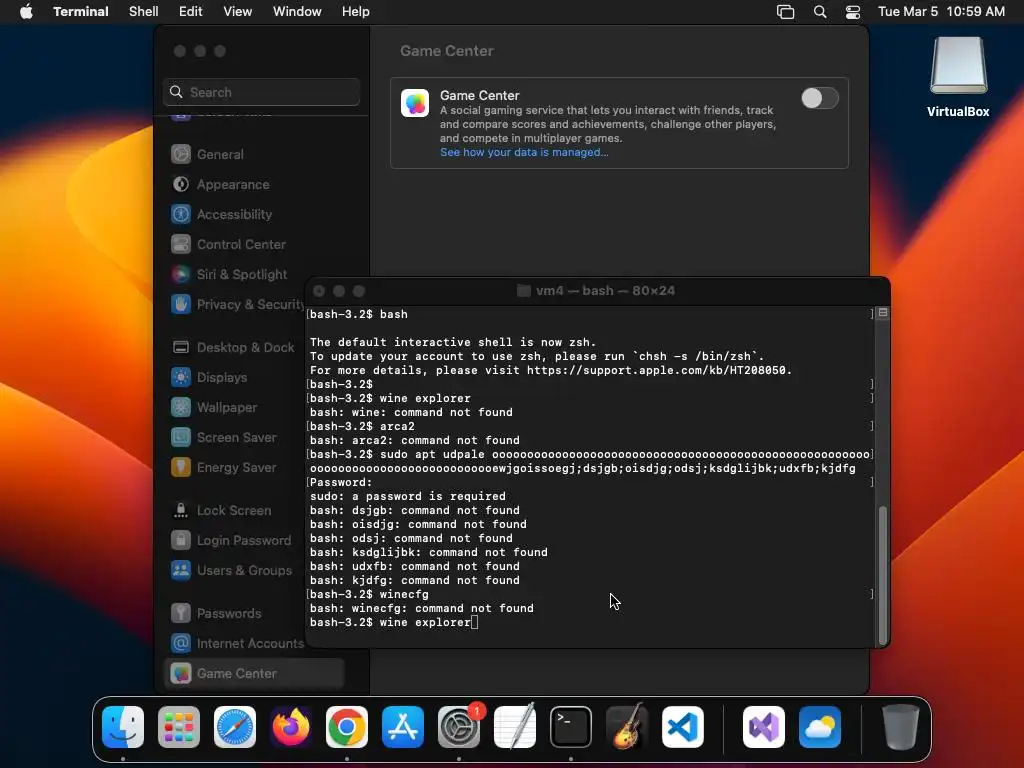Launch GarageBand from the Dock
Image resolution: width=1024 pixels, height=768 pixels.
click(627, 727)
